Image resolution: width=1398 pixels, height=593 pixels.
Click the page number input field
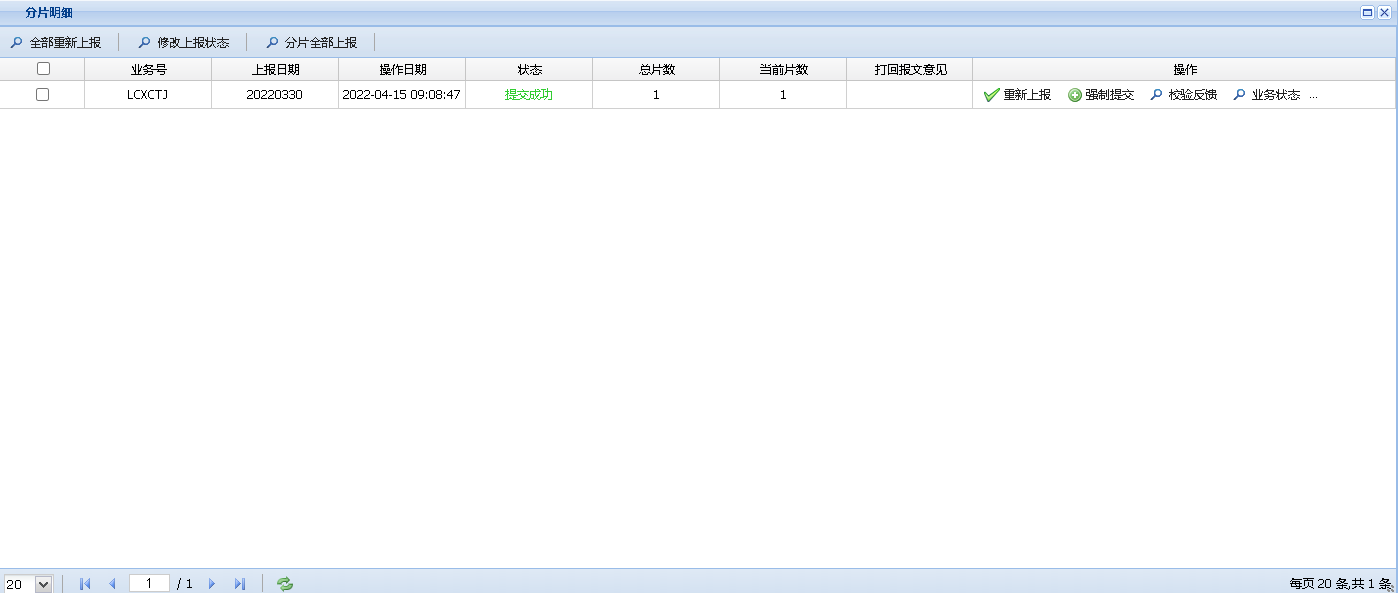(x=149, y=583)
